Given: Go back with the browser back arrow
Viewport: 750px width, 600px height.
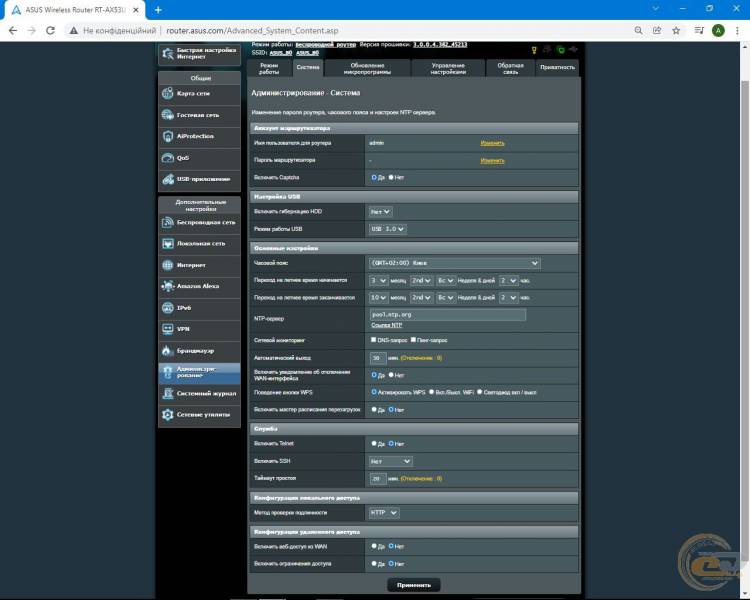Looking at the screenshot, I should [13, 31].
